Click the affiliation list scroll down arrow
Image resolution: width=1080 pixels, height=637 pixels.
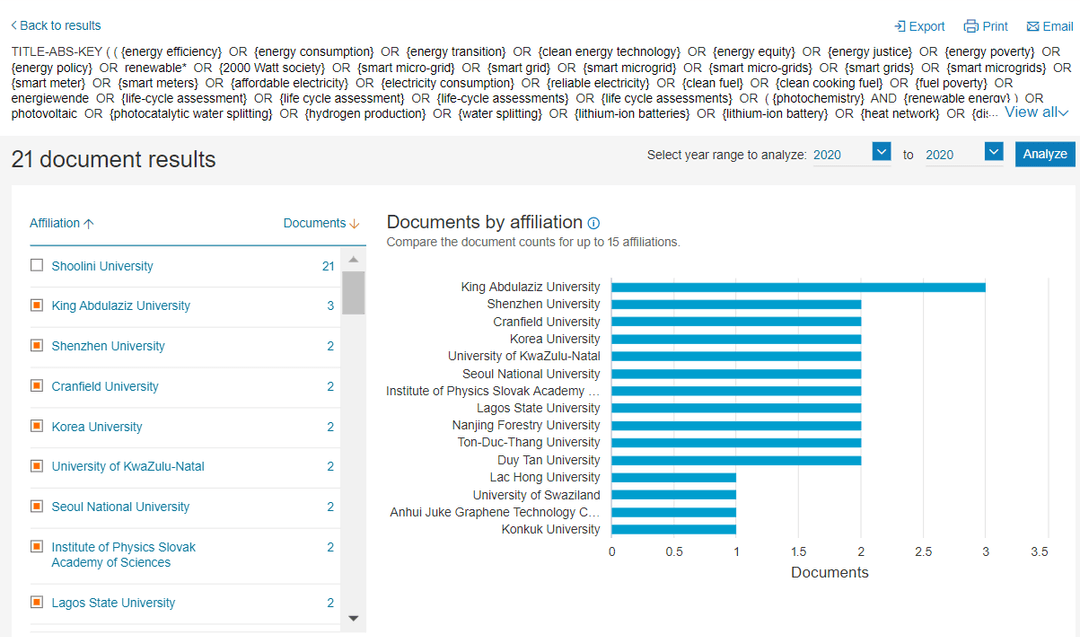(x=353, y=618)
